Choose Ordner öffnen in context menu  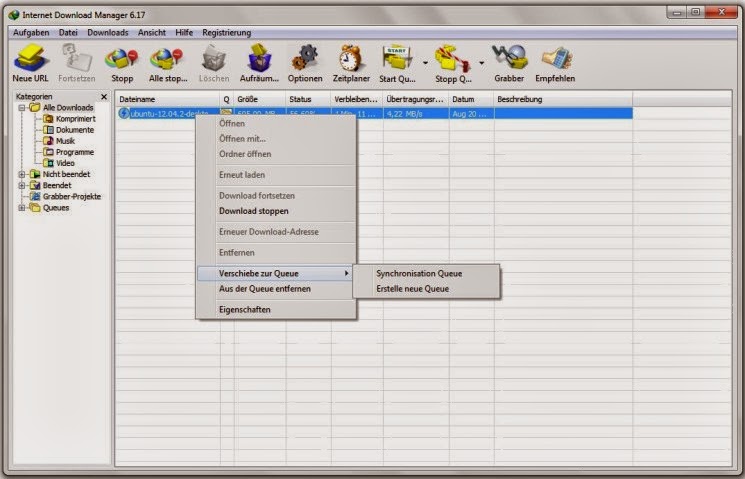[x=276, y=154]
